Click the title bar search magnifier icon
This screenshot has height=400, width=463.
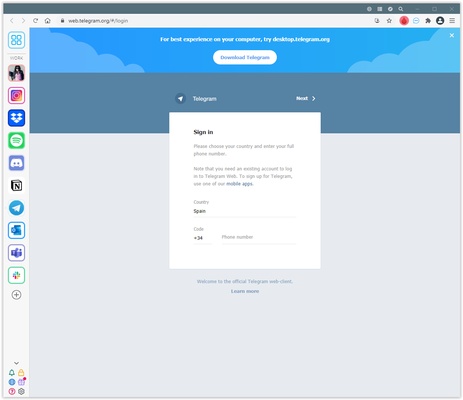point(401,9)
